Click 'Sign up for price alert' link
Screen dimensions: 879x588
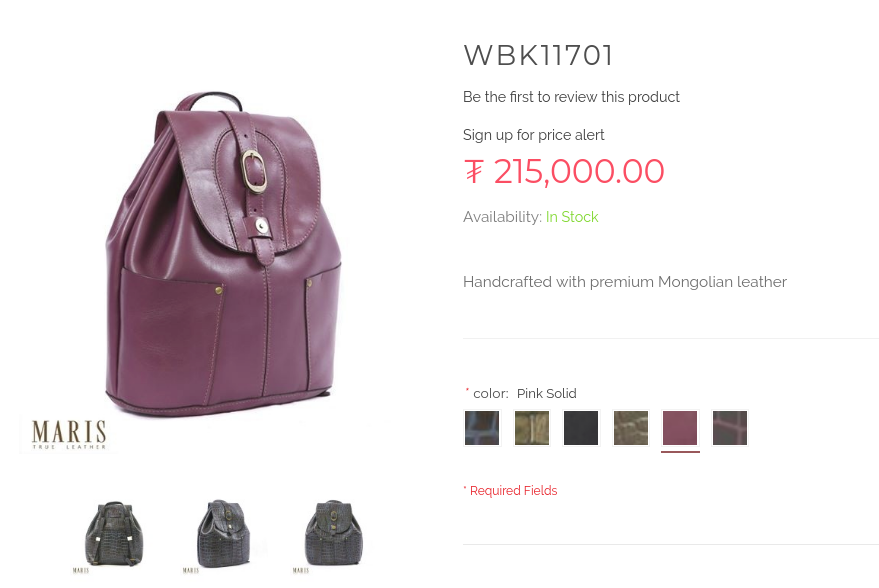coord(533,135)
